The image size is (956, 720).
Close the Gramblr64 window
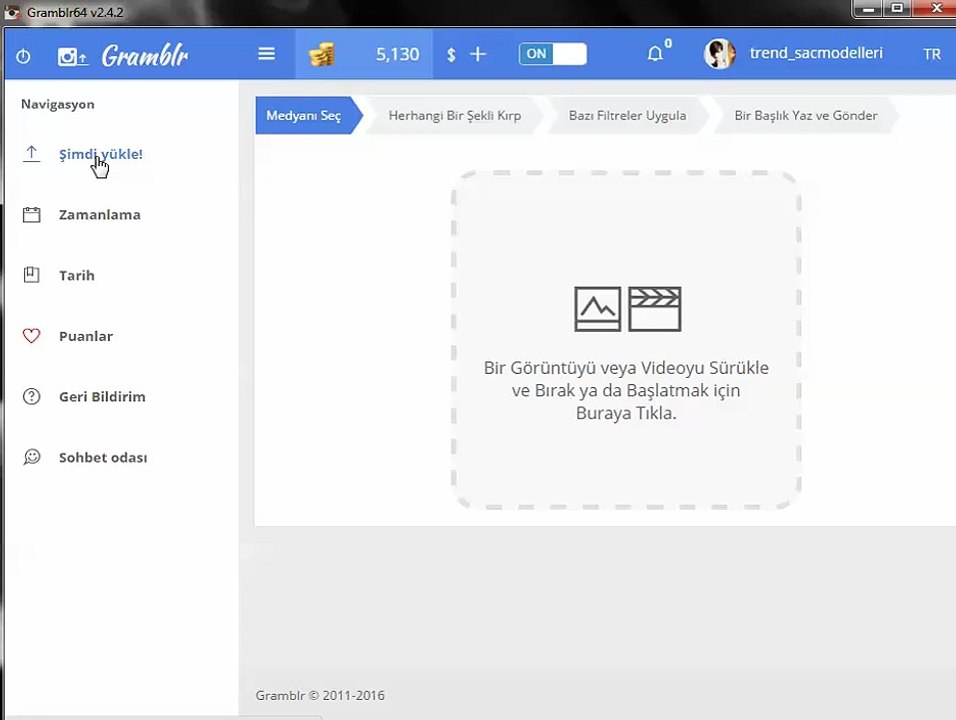pyautogui.click(x=934, y=9)
